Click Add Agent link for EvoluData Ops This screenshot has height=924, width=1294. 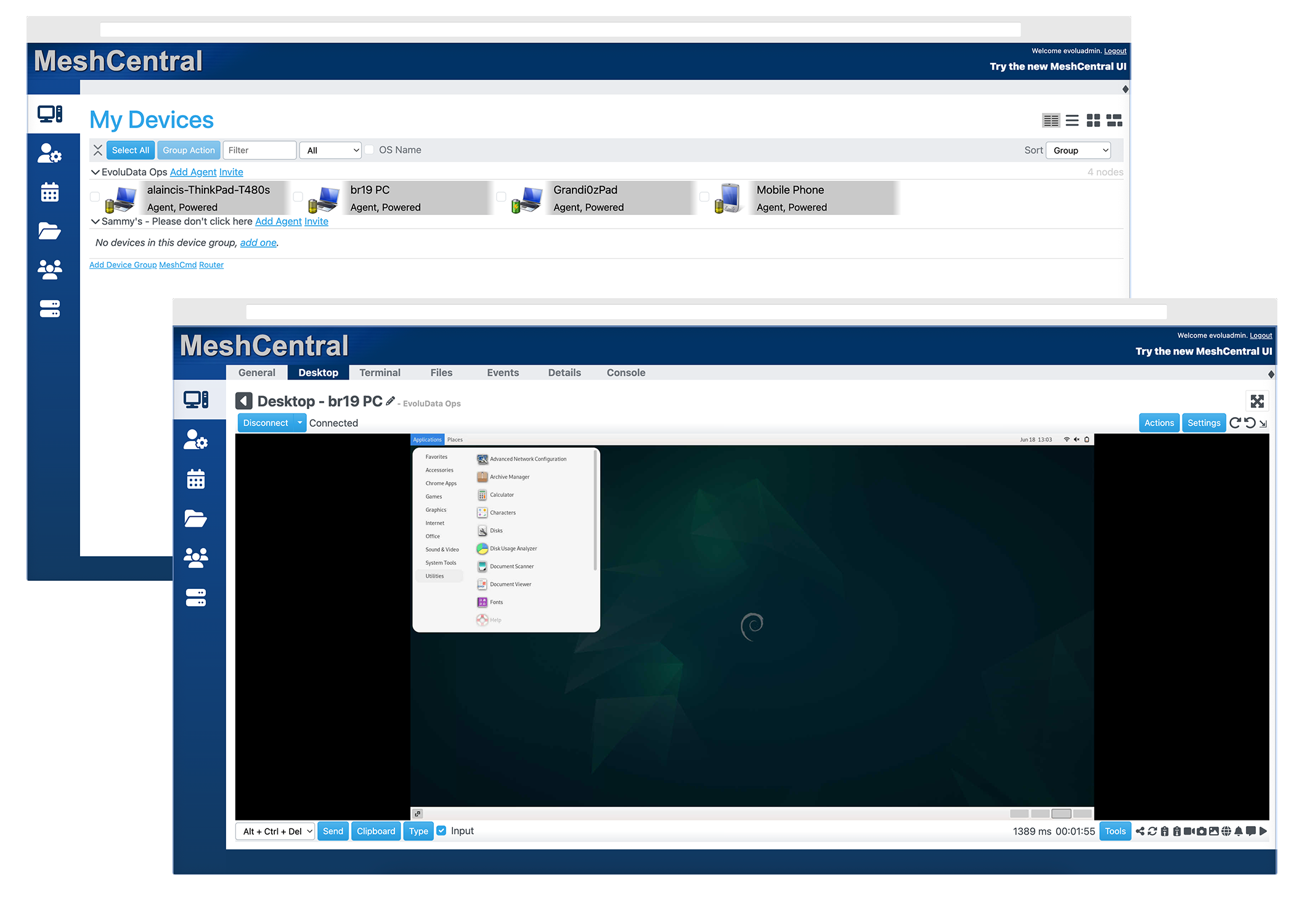[193, 172]
